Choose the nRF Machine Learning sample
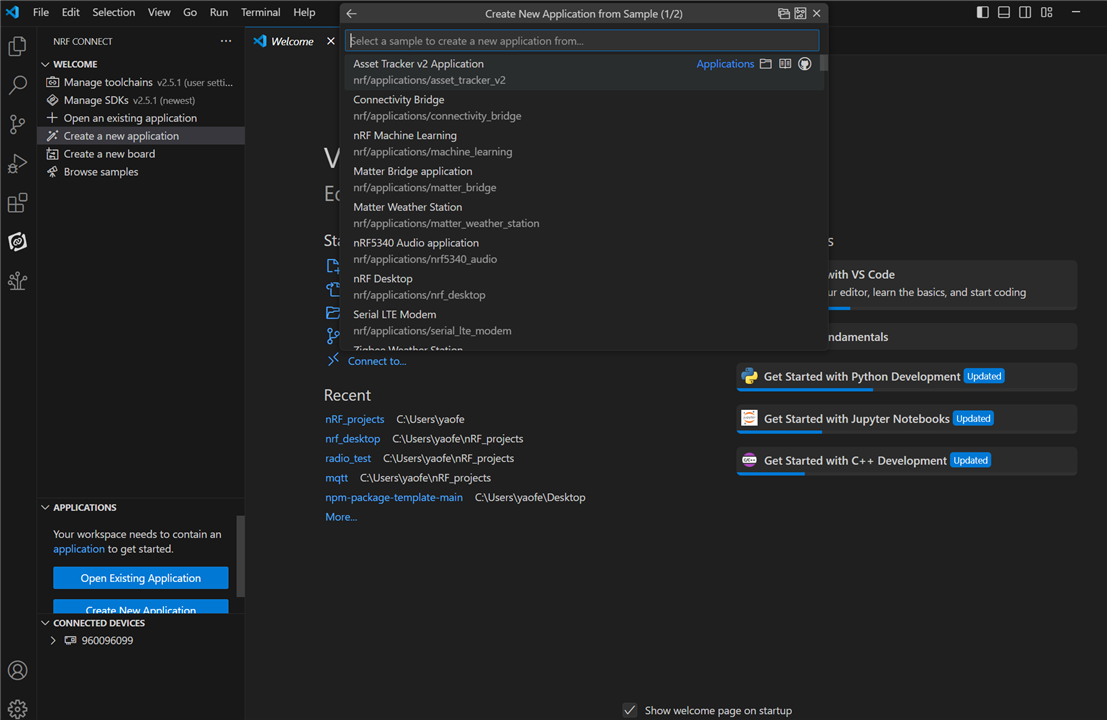1107x720 pixels. (584, 143)
